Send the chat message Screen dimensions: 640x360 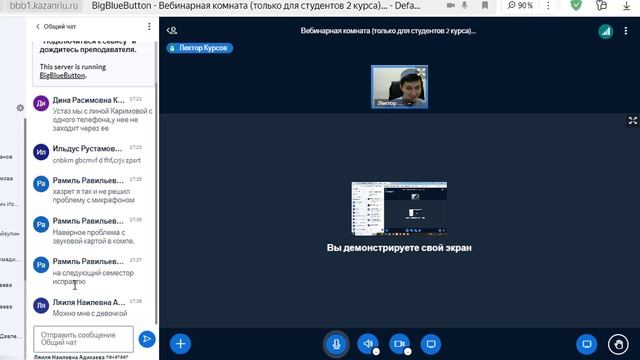(147, 339)
